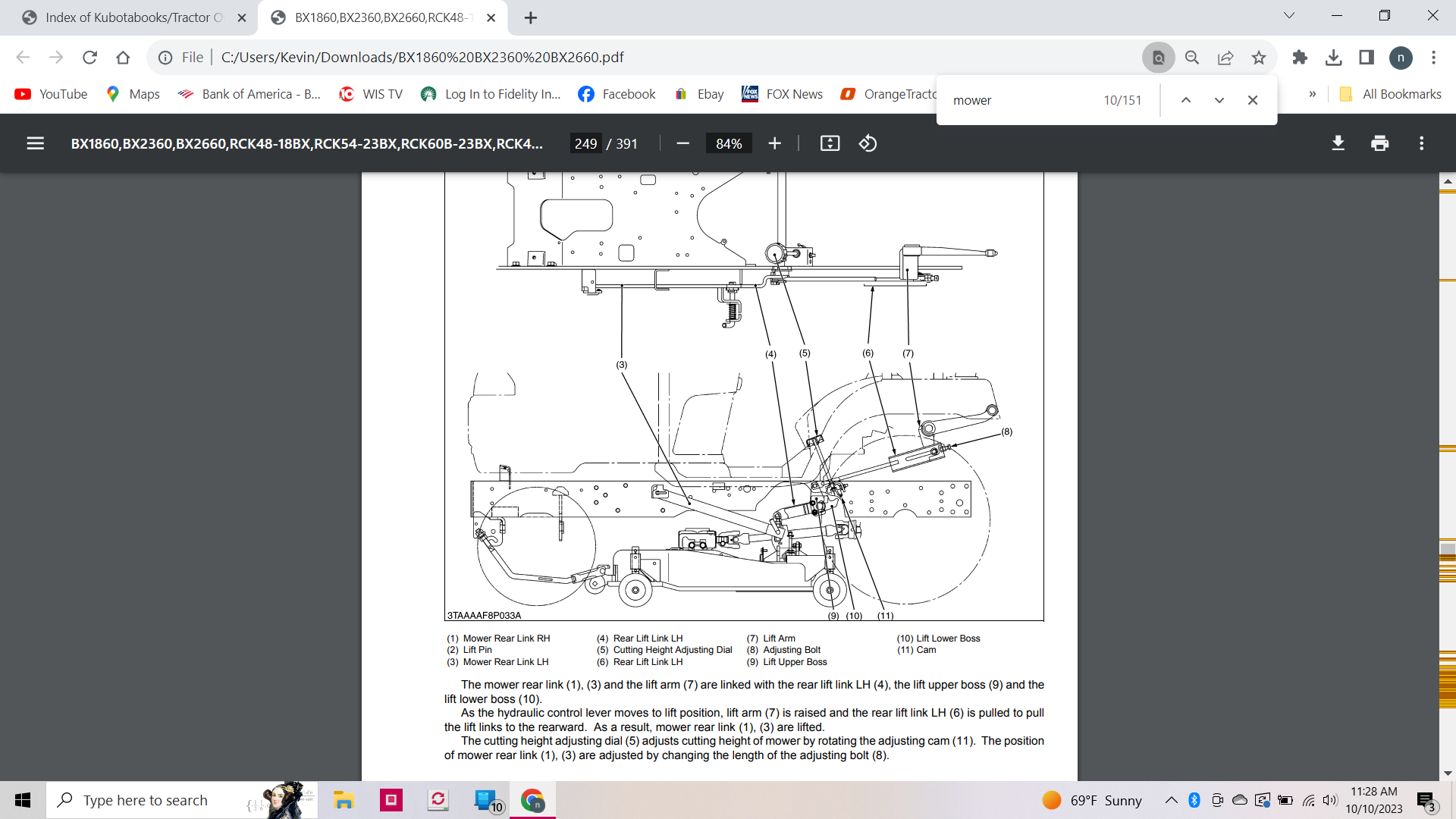This screenshot has height=819, width=1456.
Task: Open All Bookmarks folder
Action: 1390,94
